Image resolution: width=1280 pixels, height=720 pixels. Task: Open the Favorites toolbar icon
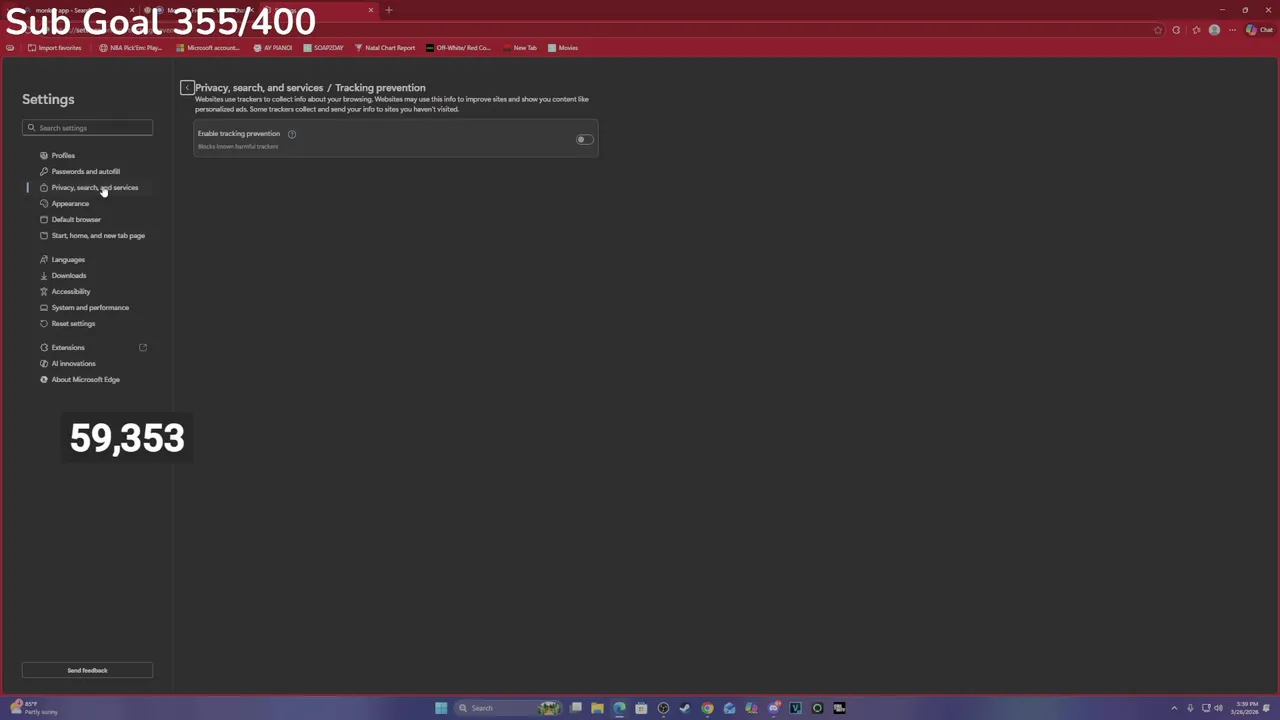(1196, 30)
